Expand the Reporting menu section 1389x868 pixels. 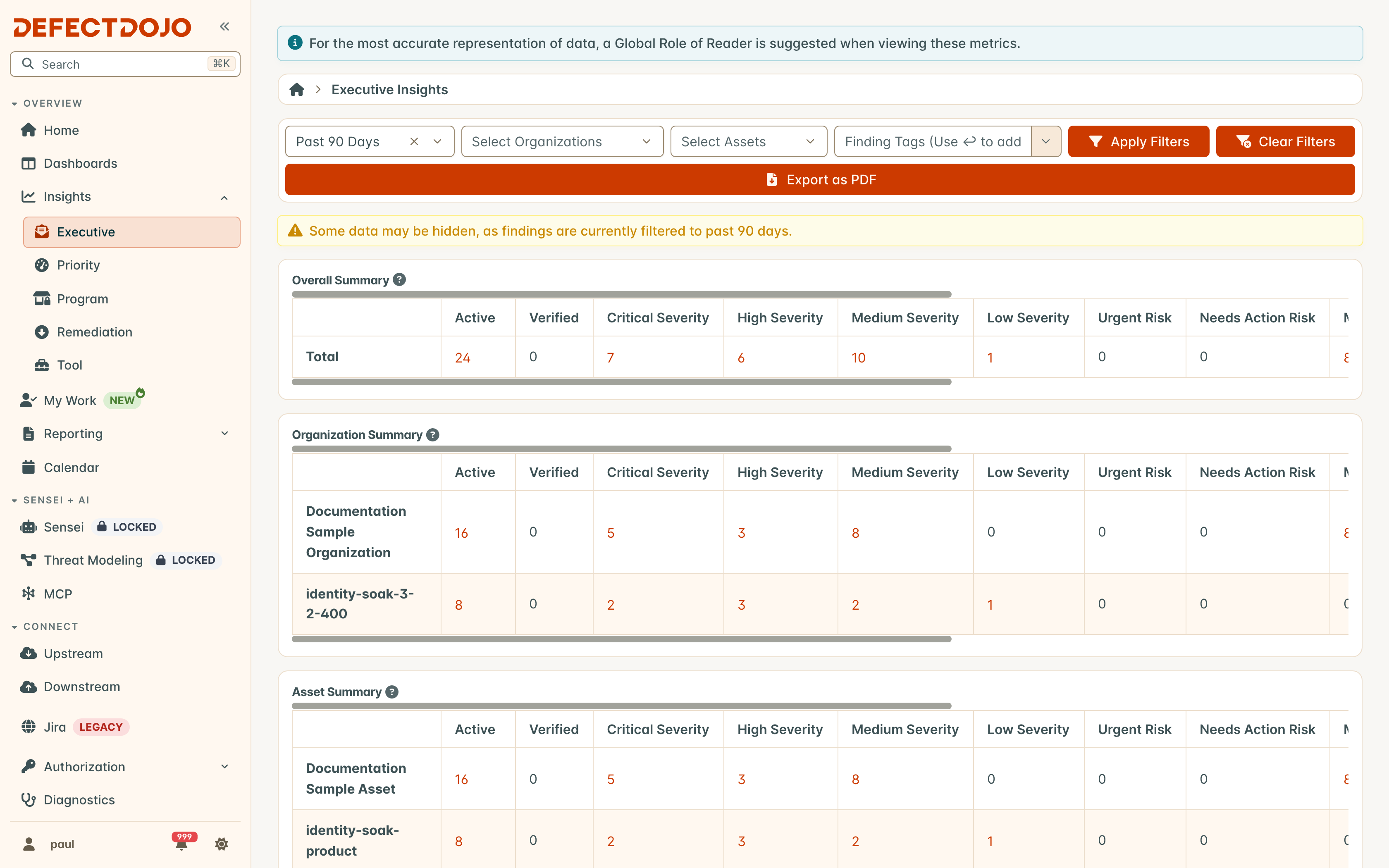pos(224,434)
